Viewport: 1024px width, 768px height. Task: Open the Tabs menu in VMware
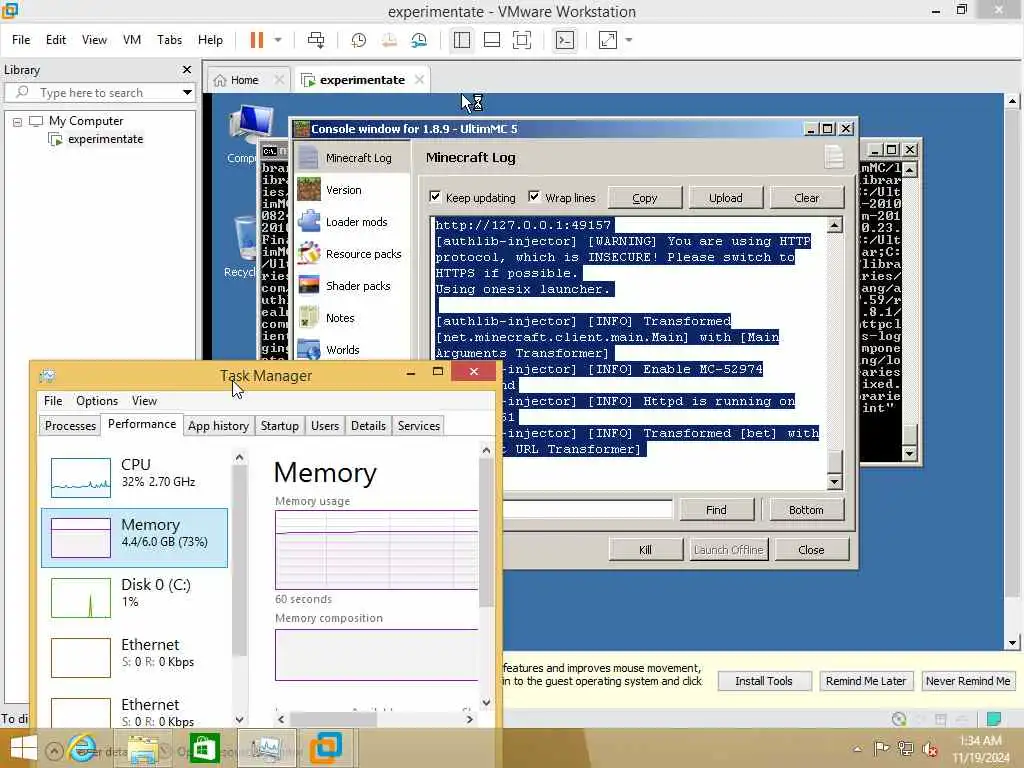click(169, 40)
